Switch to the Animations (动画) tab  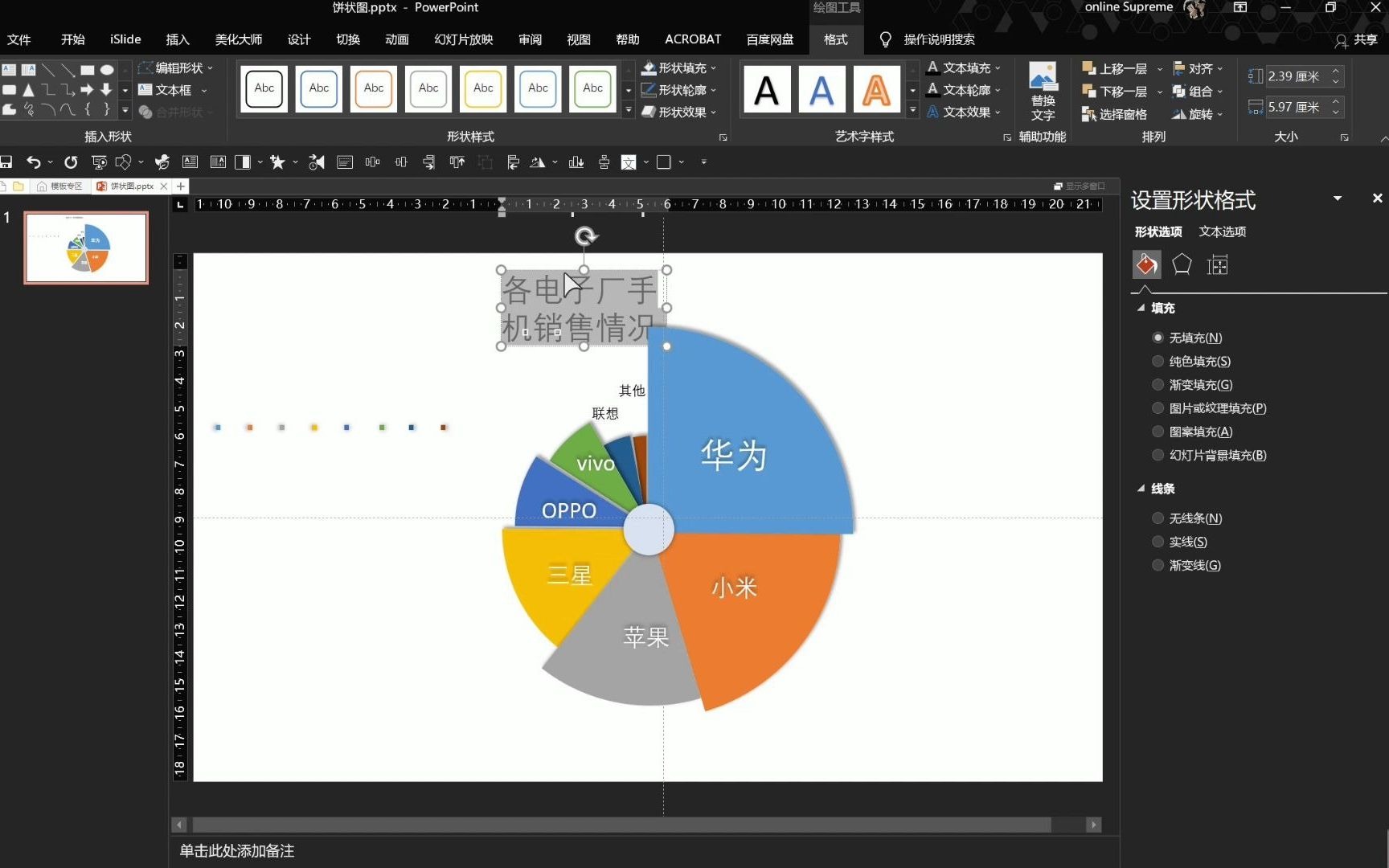pyautogui.click(x=397, y=39)
